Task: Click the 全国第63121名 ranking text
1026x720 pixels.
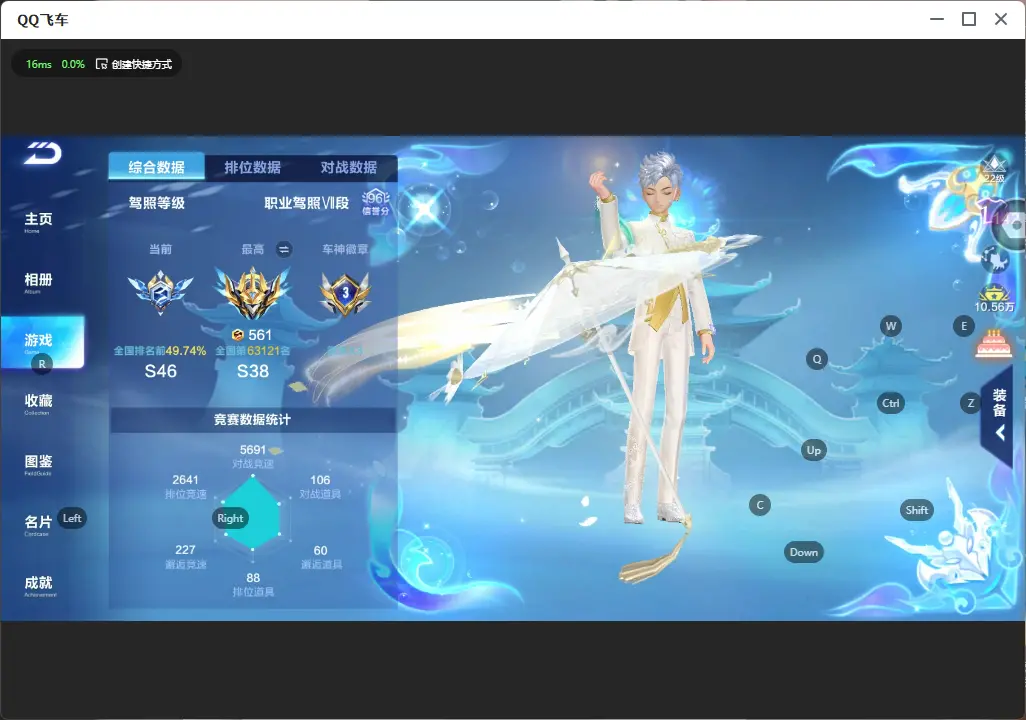Action: 253,351
